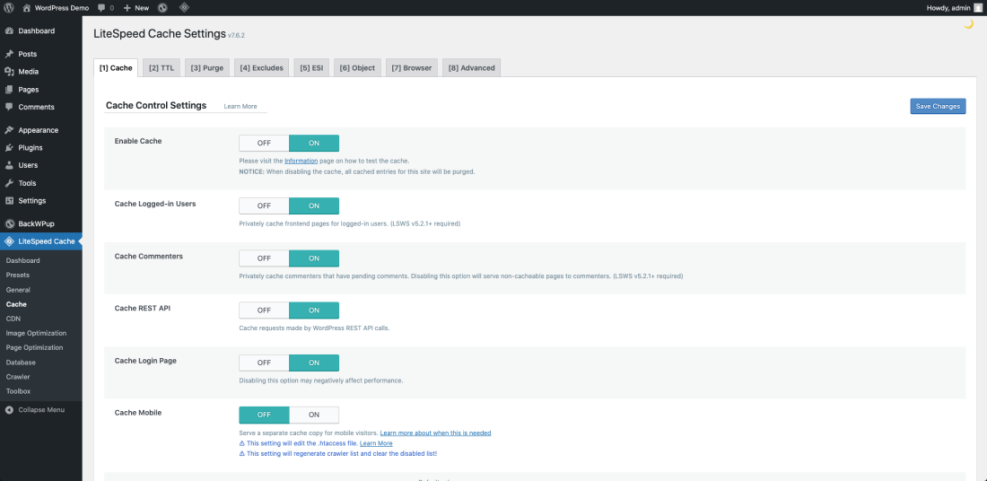
Task: Turn Cache Mobile ON
Action: [314, 415]
